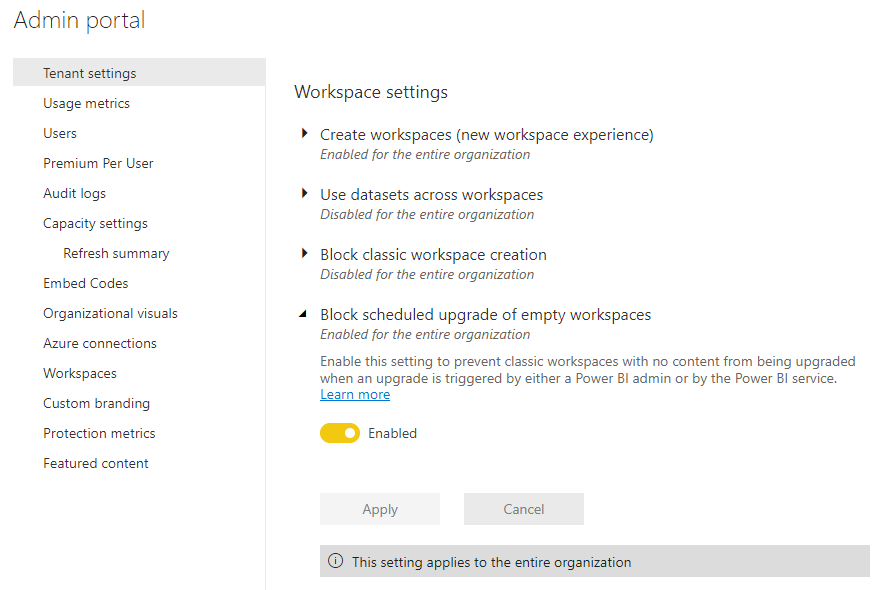
Task: Go to Protection metrics
Action: tap(99, 433)
